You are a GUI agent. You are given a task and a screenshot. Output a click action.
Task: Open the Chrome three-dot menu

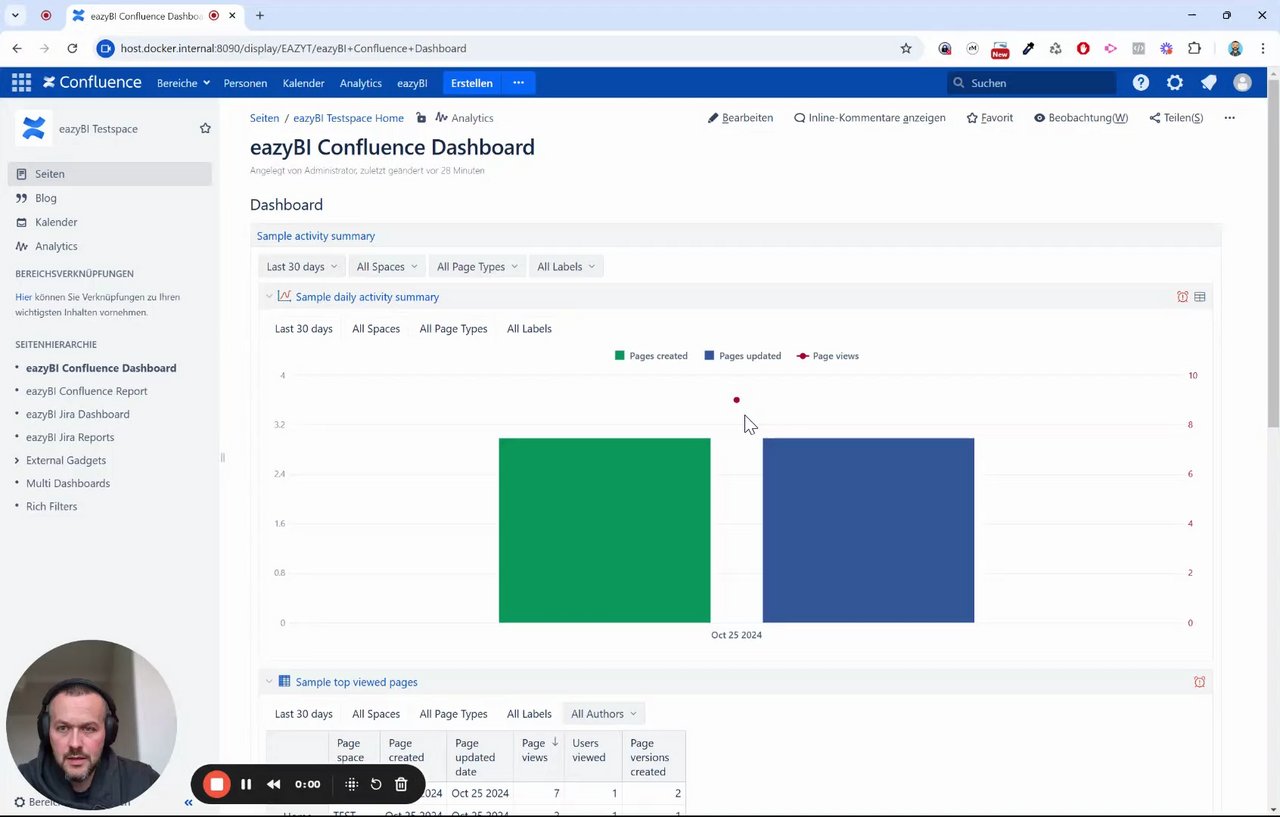(x=1261, y=48)
